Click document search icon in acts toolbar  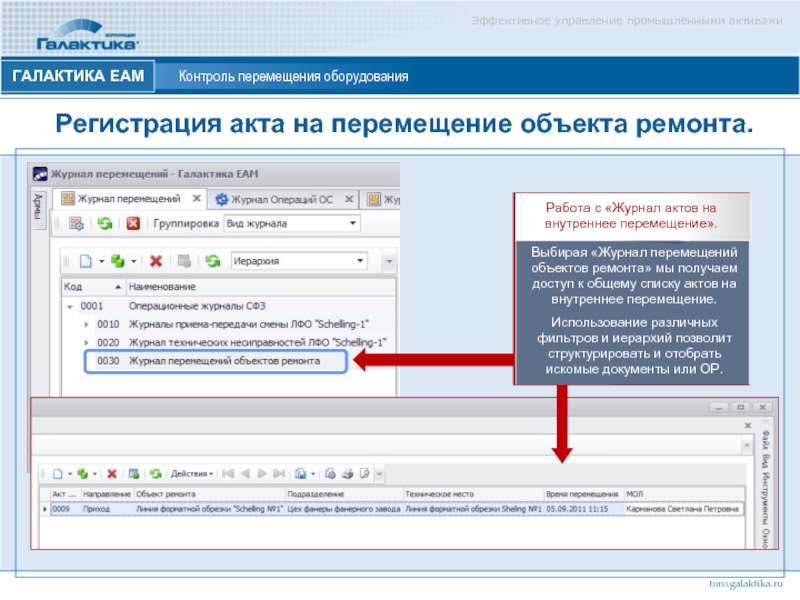pyautogui.click(x=364, y=474)
